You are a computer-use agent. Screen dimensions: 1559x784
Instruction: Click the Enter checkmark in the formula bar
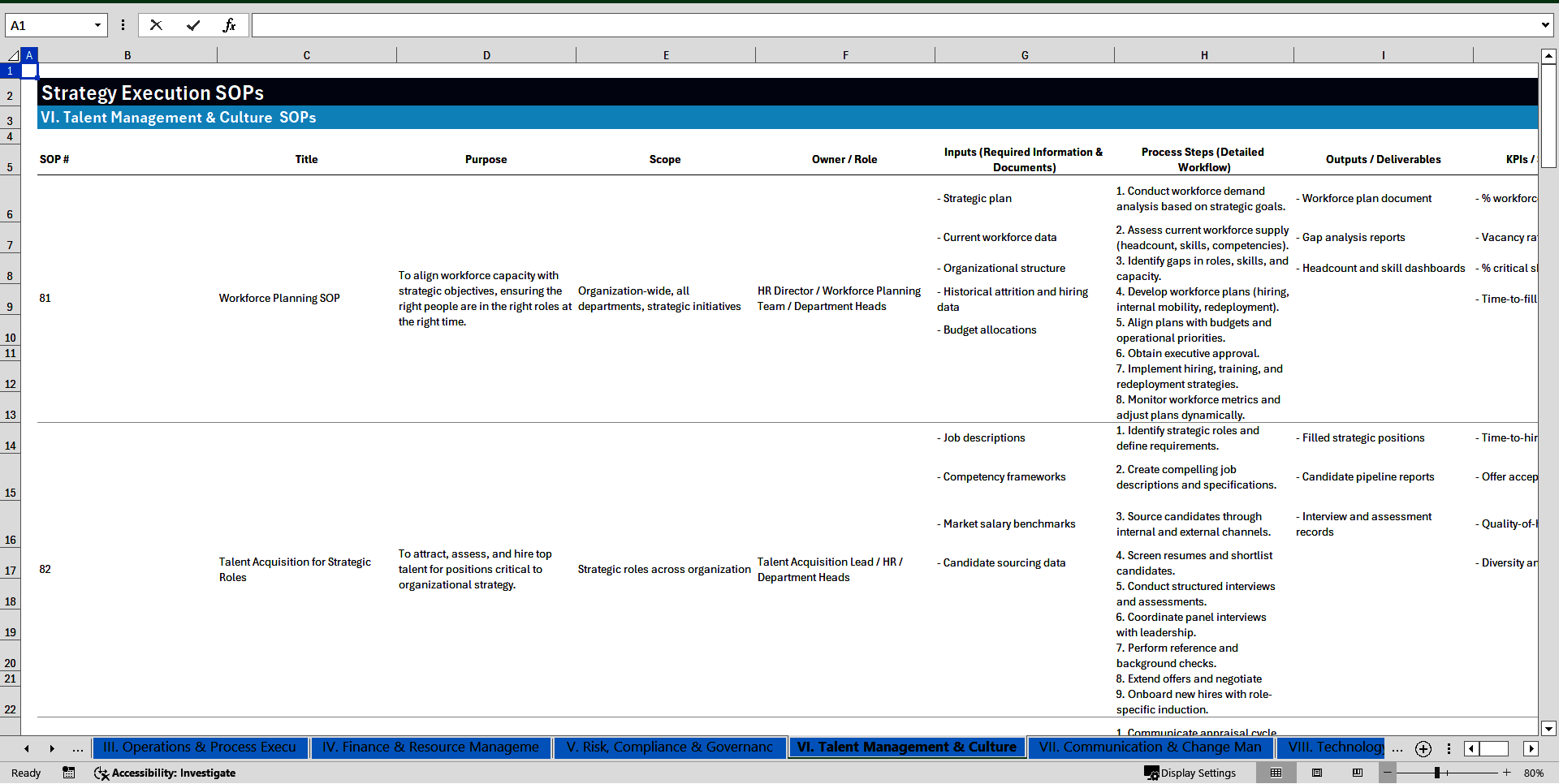[193, 25]
